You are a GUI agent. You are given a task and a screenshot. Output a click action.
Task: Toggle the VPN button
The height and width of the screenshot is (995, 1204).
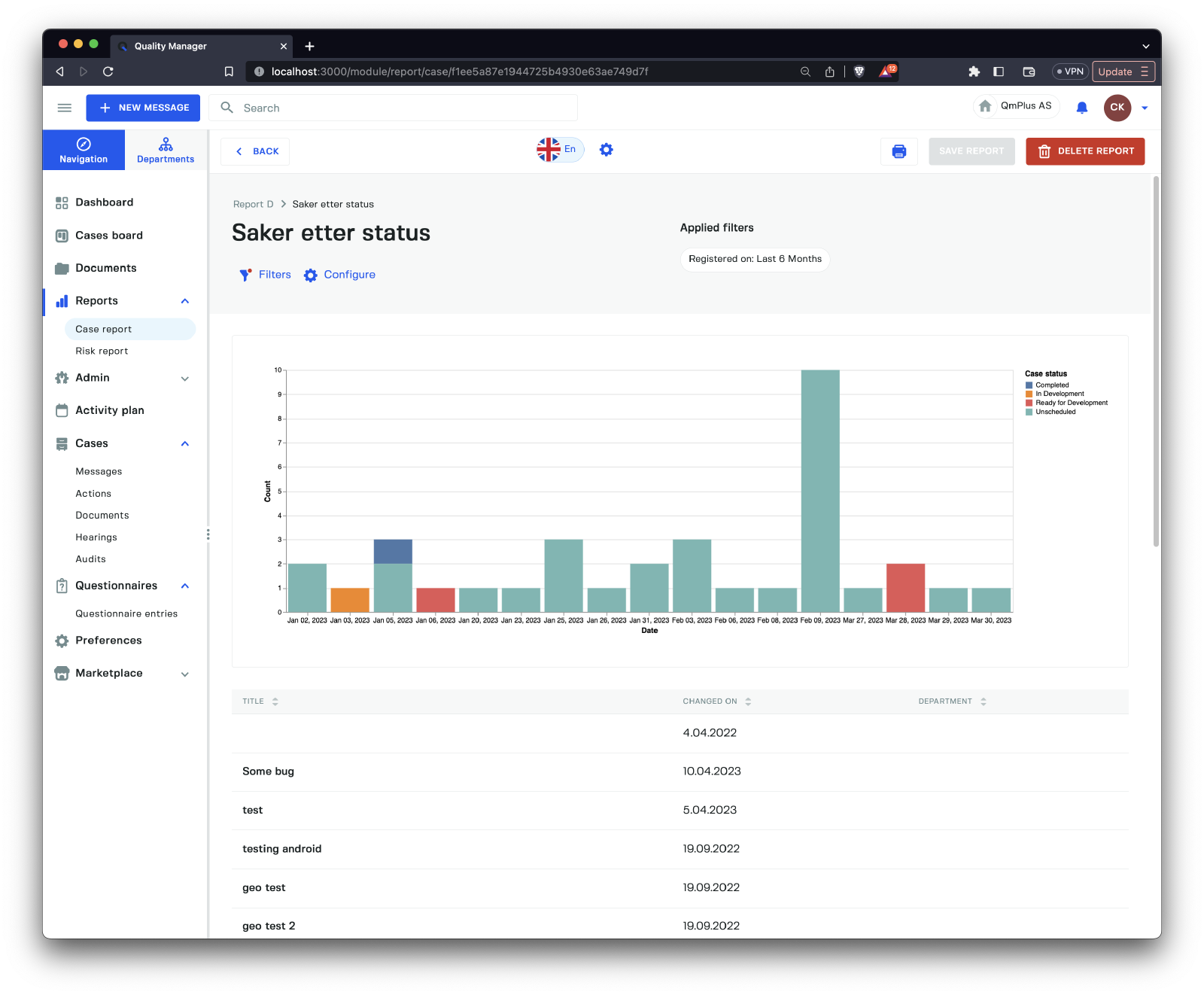pyautogui.click(x=1070, y=72)
